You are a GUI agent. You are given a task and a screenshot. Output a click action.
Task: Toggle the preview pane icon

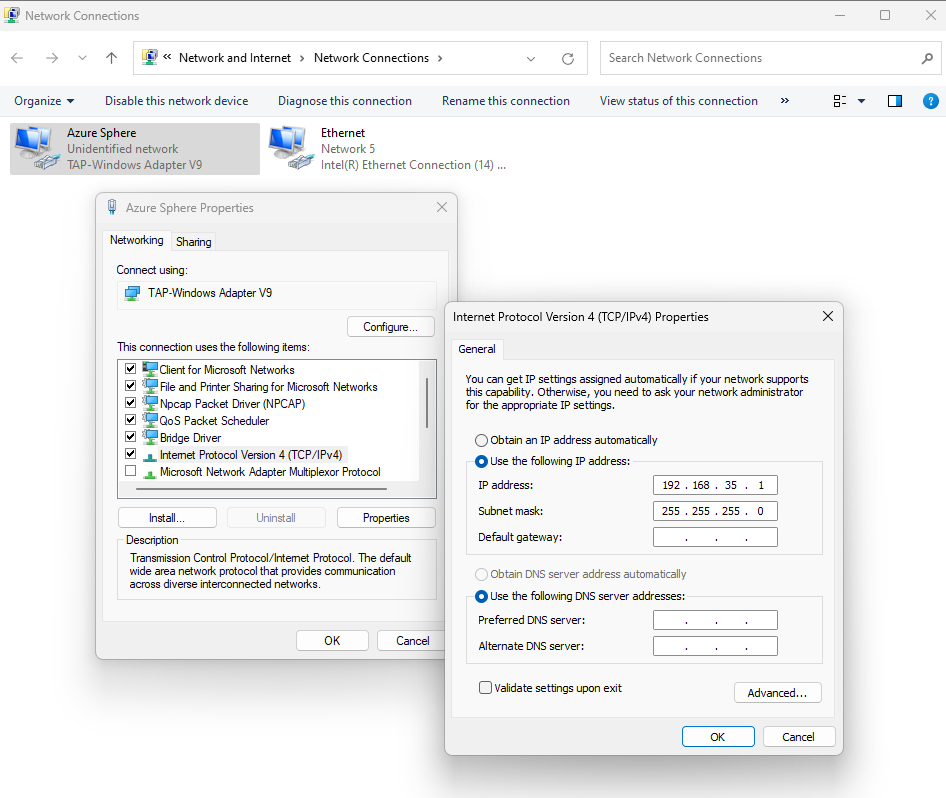tap(895, 101)
